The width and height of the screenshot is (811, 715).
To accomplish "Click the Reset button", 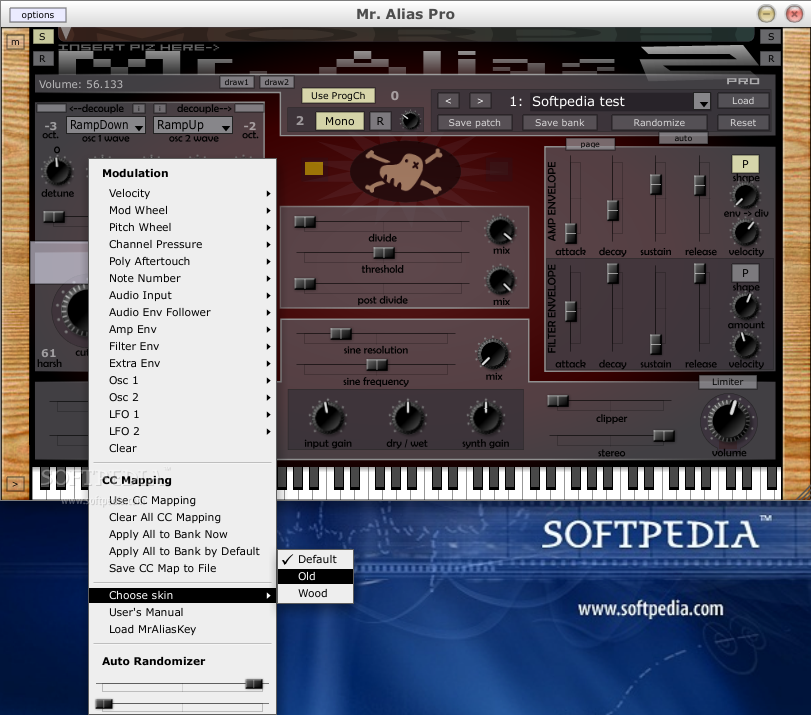I will coord(743,123).
